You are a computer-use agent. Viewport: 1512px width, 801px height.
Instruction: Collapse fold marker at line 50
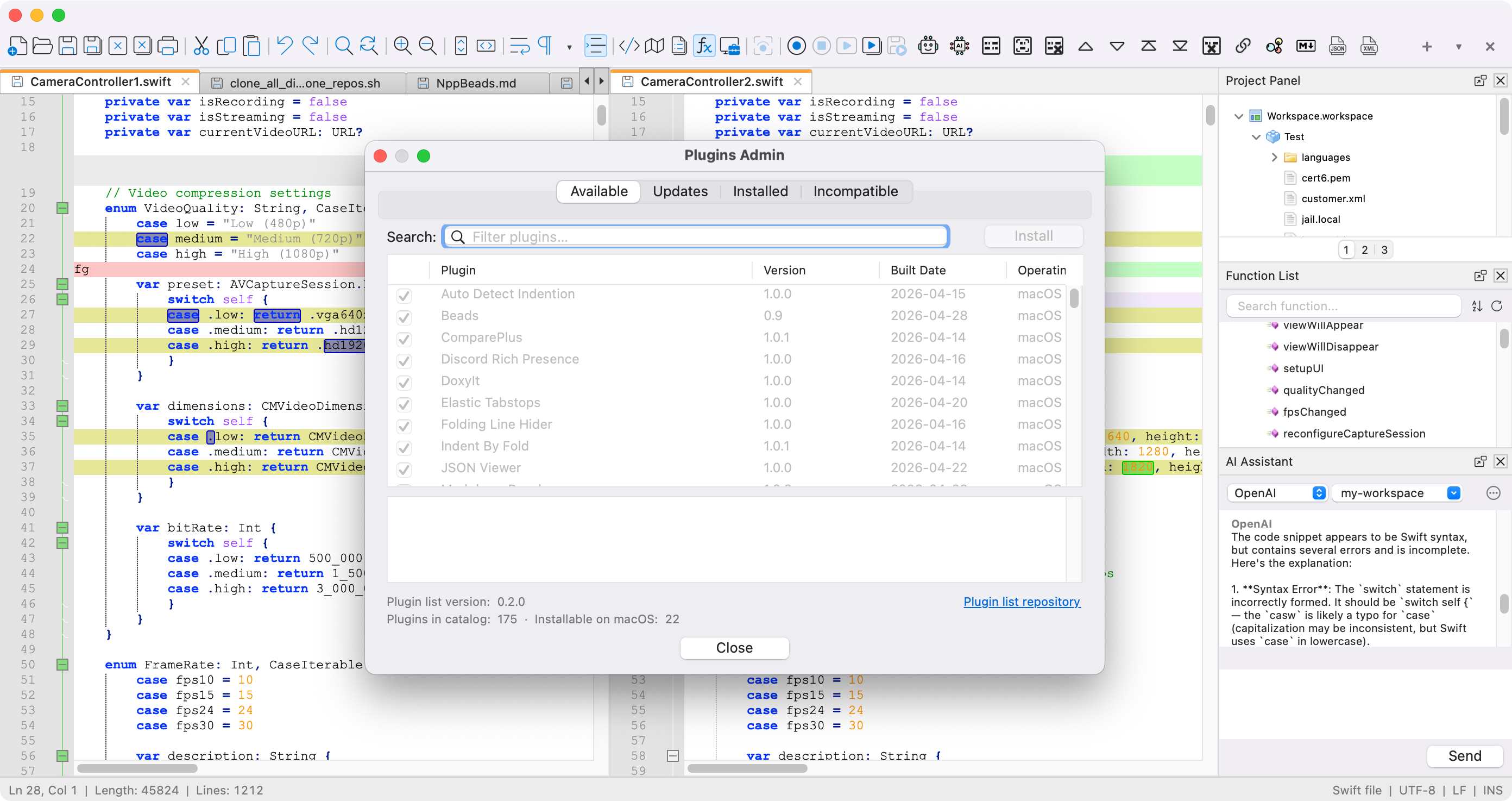pyautogui.click(x=62, y=664)
